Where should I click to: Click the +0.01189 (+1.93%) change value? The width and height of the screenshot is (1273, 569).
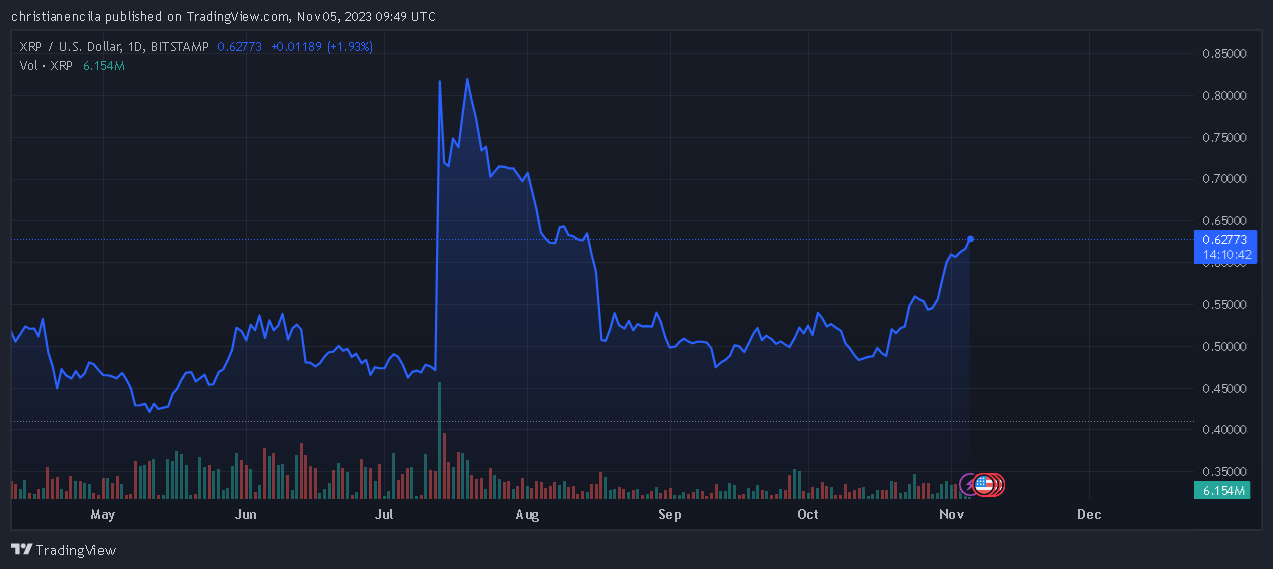pyautogui.click(x=322, y=46)
